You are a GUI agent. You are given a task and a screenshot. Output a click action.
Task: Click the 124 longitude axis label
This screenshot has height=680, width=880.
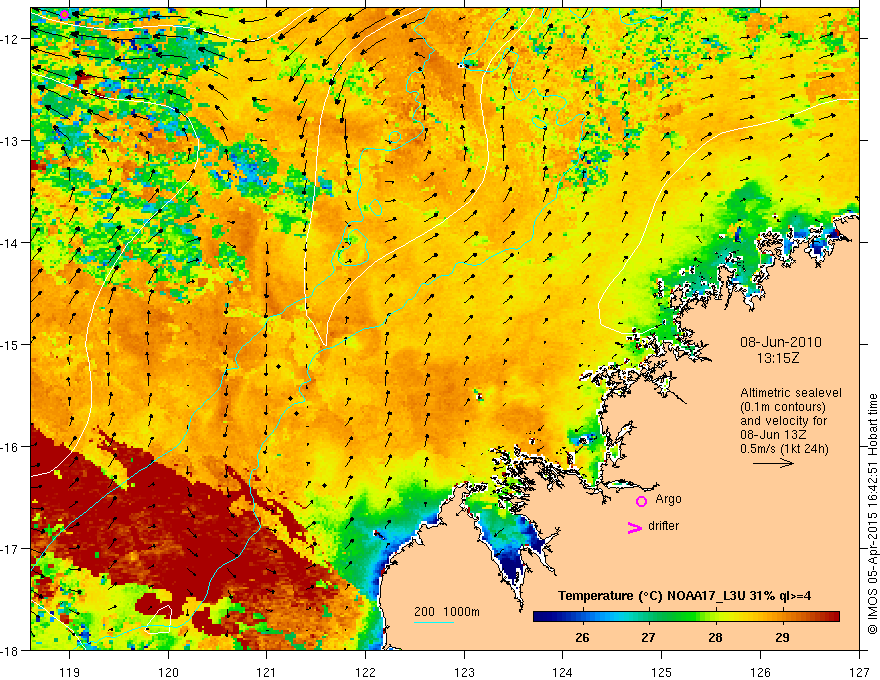(563, 672)
